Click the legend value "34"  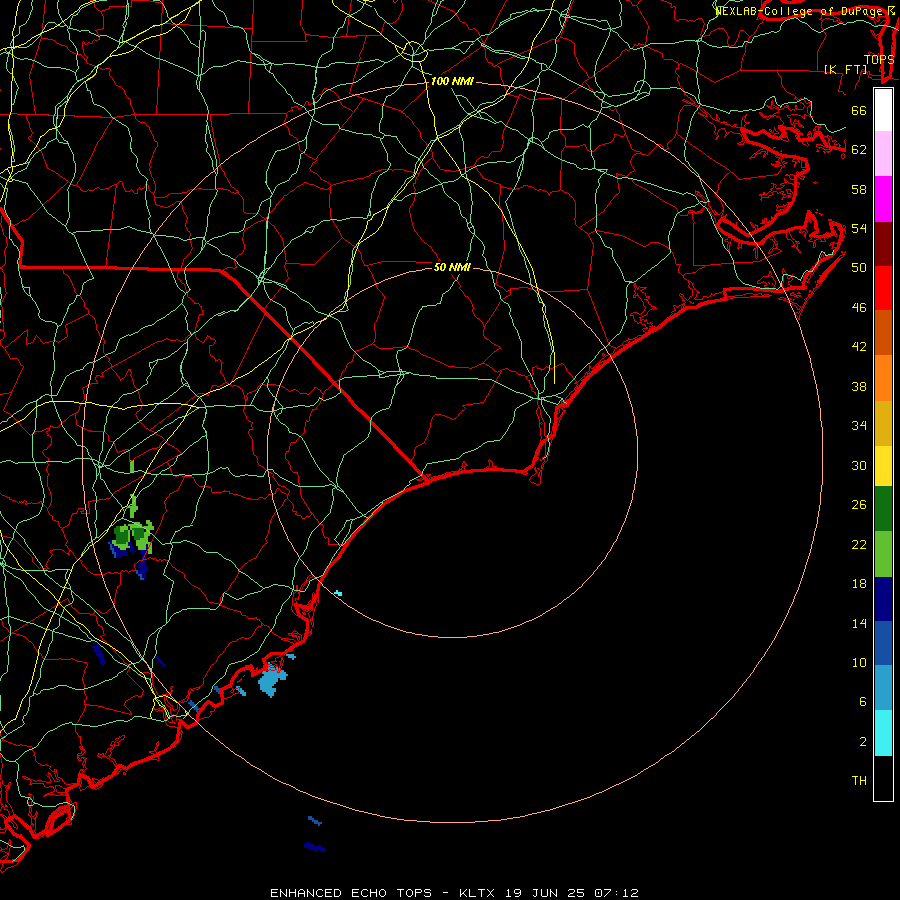point(859,426)
